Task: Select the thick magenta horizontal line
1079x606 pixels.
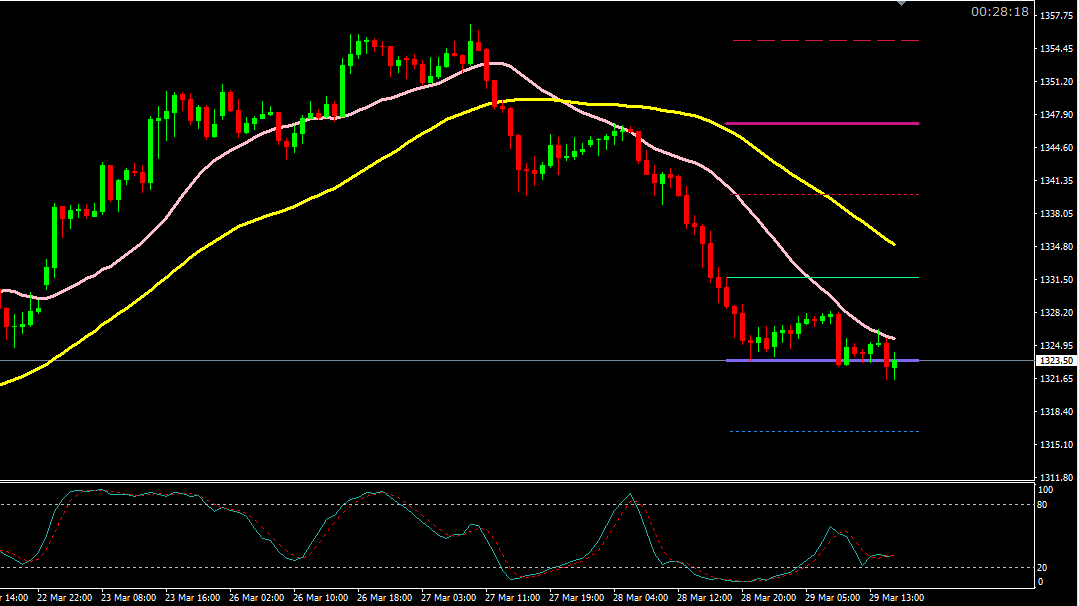Action: (822, 123)
